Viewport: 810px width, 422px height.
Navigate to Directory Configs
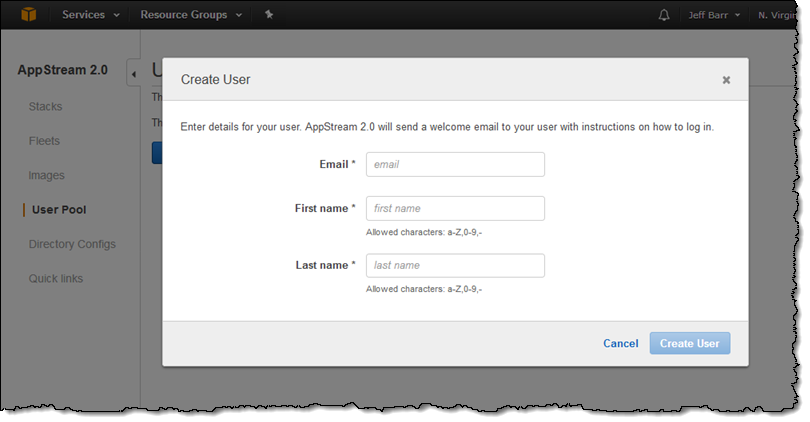[x=72, y=244]
